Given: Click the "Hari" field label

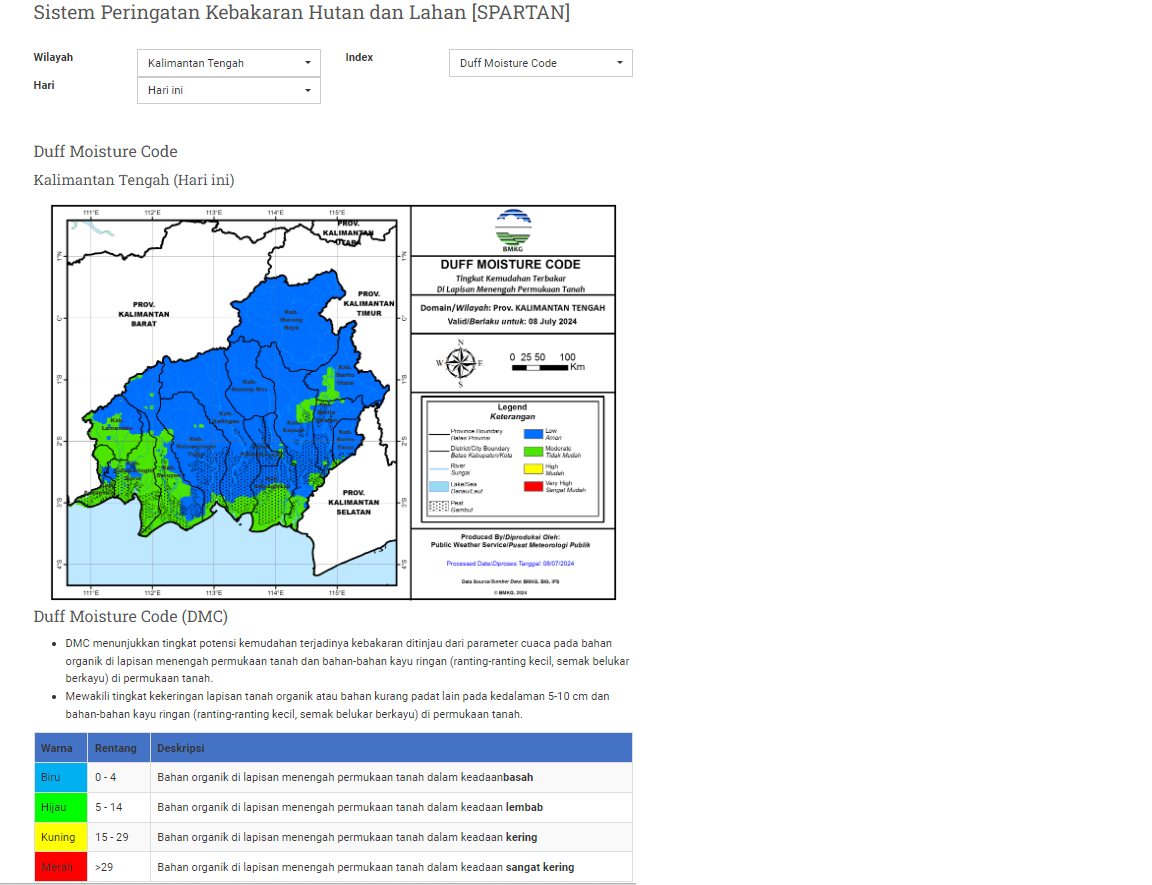Looking at the screenshot, I should click(44, 85).
